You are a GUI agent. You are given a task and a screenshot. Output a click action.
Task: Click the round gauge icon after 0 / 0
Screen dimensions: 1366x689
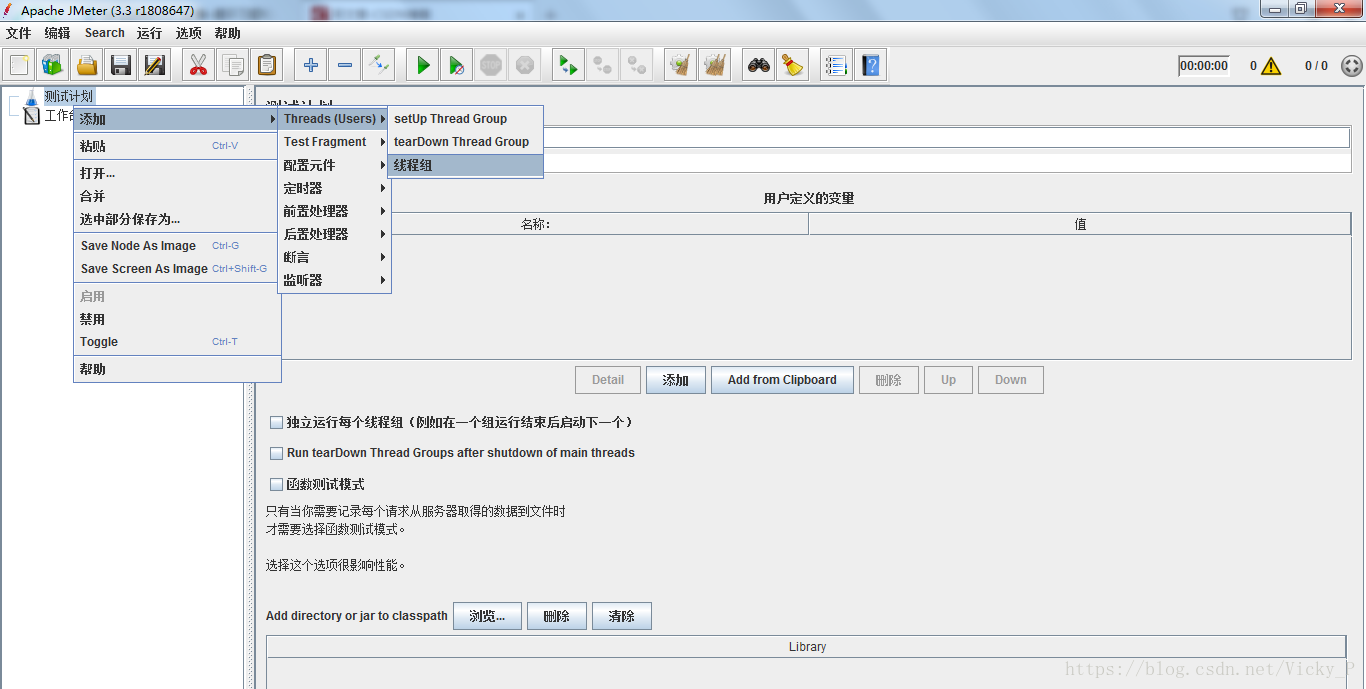tap(1351, 66)
